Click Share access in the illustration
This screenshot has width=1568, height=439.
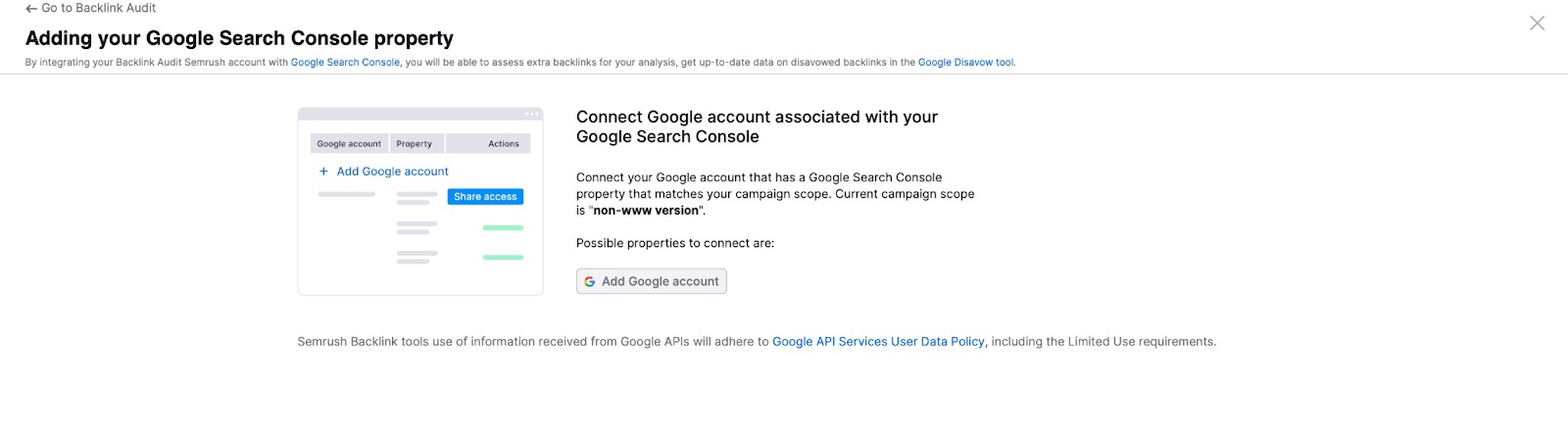(x=485, y=197)
